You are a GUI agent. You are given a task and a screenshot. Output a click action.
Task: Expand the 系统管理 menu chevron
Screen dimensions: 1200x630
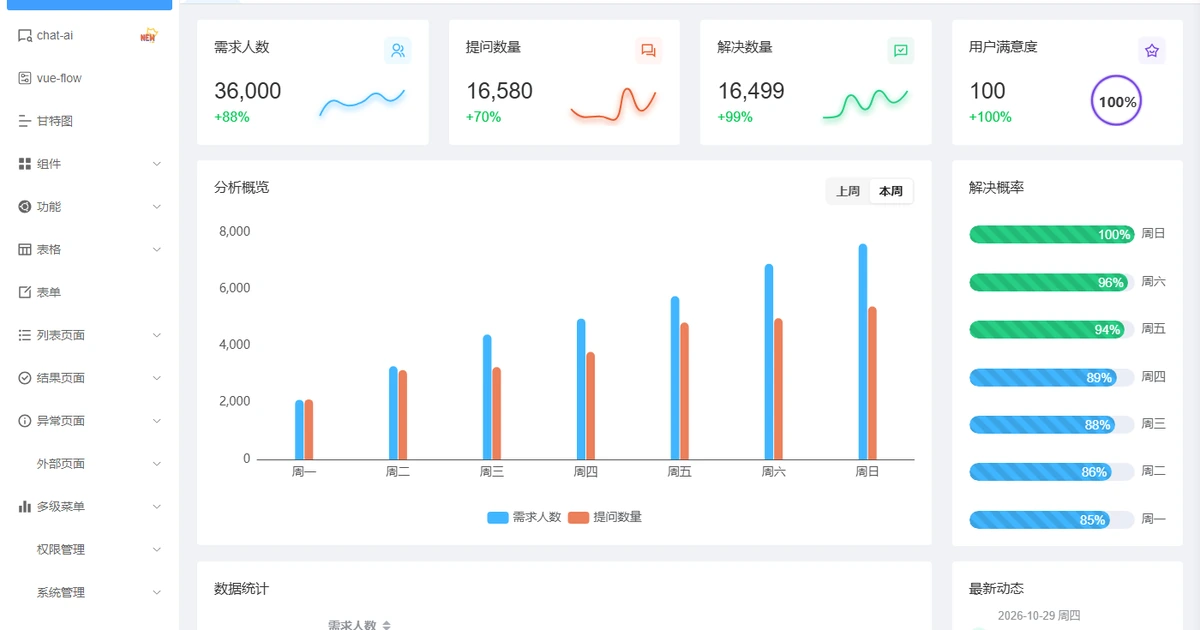157,592
